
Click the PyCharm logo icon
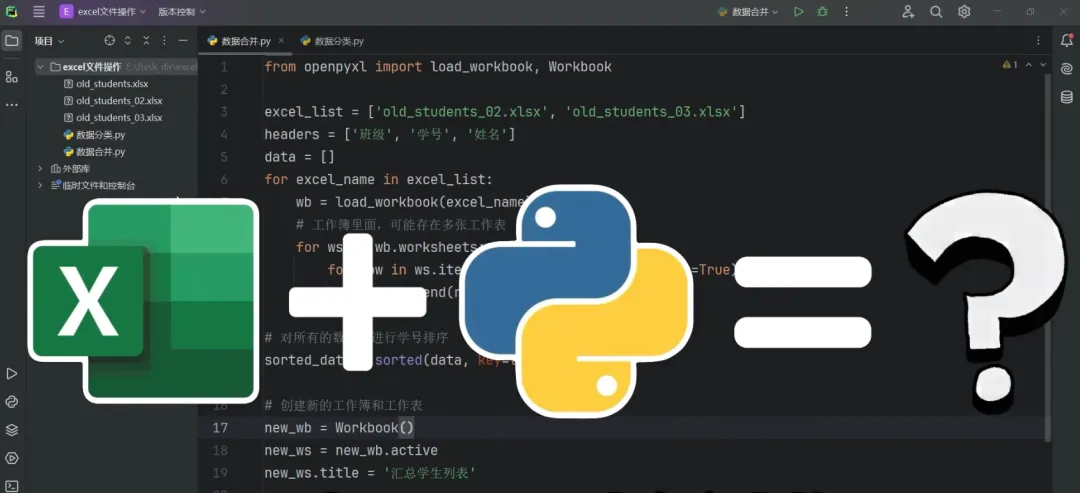12,12
